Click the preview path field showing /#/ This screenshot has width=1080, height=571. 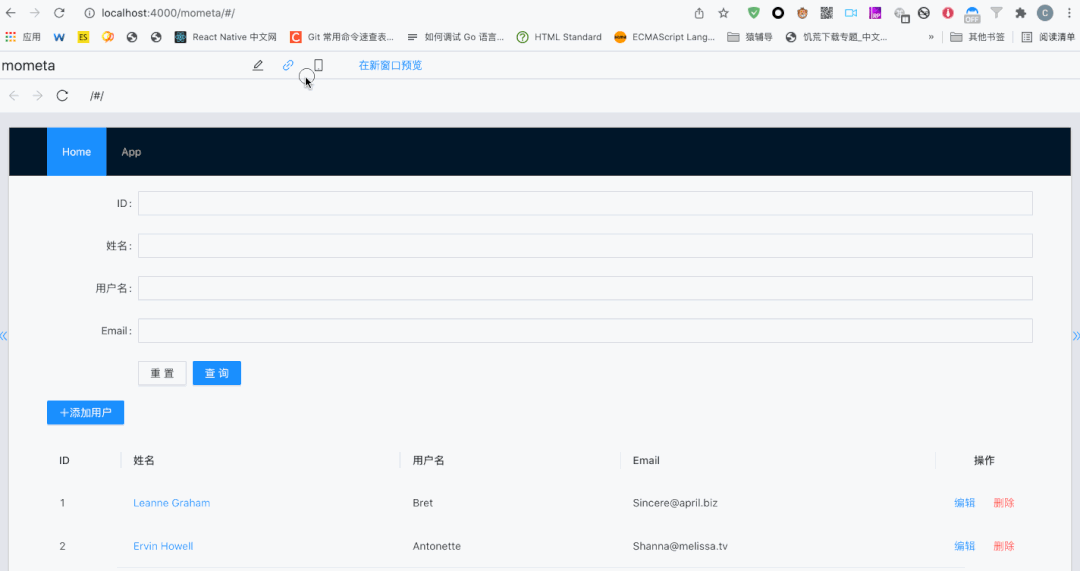pos(96,96)
